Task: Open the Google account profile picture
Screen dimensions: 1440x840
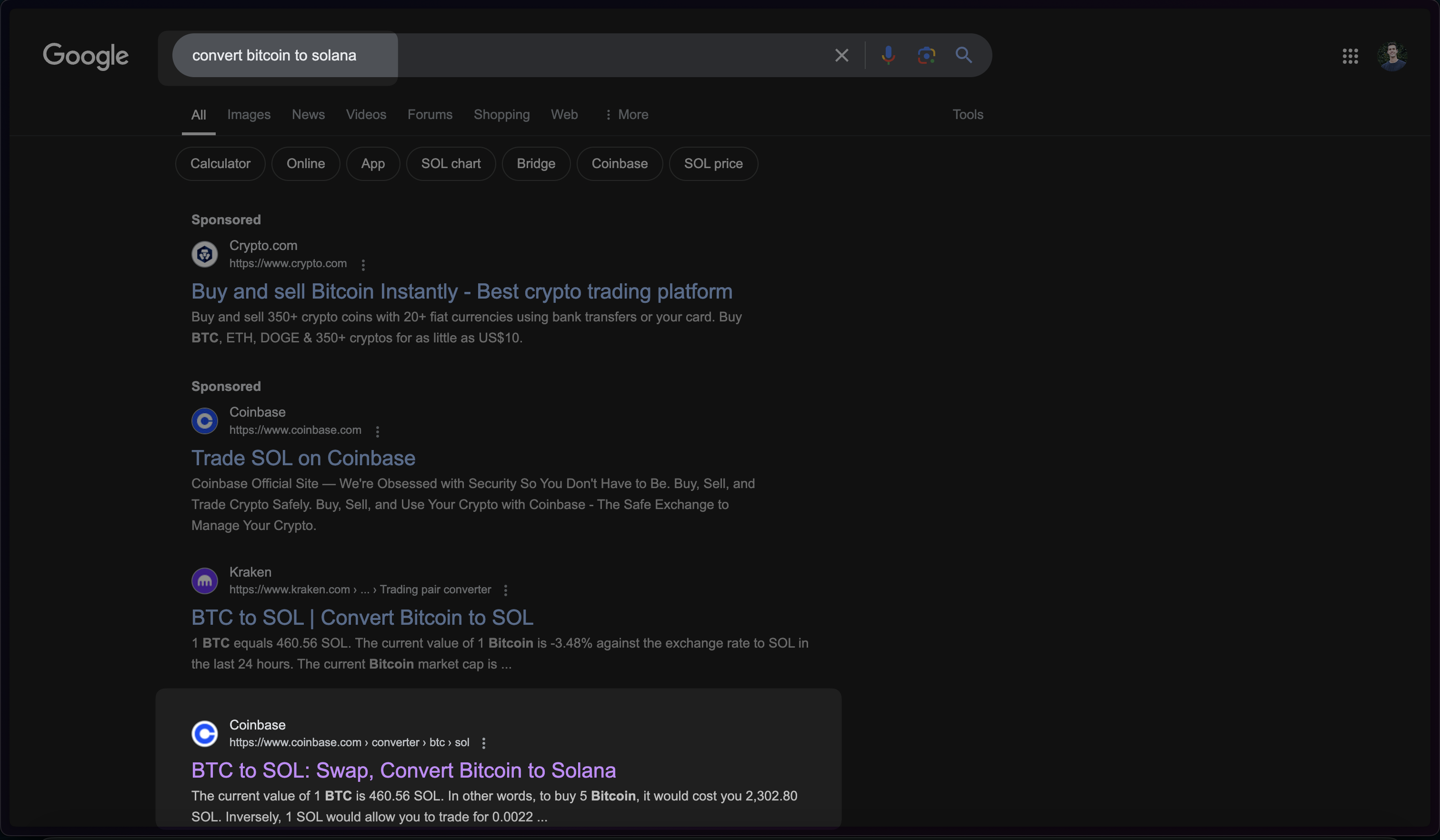Action: tap(1392, 56)
